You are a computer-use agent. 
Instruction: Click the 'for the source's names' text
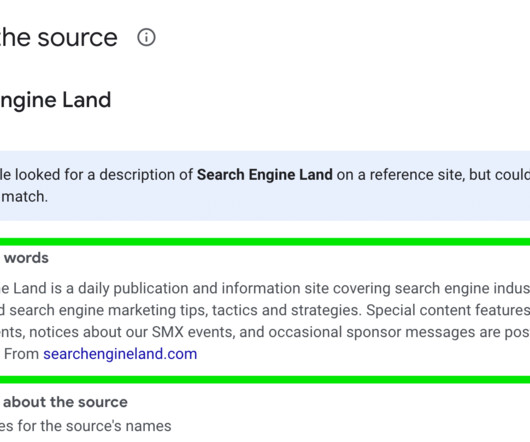click(x=94, y=426)
